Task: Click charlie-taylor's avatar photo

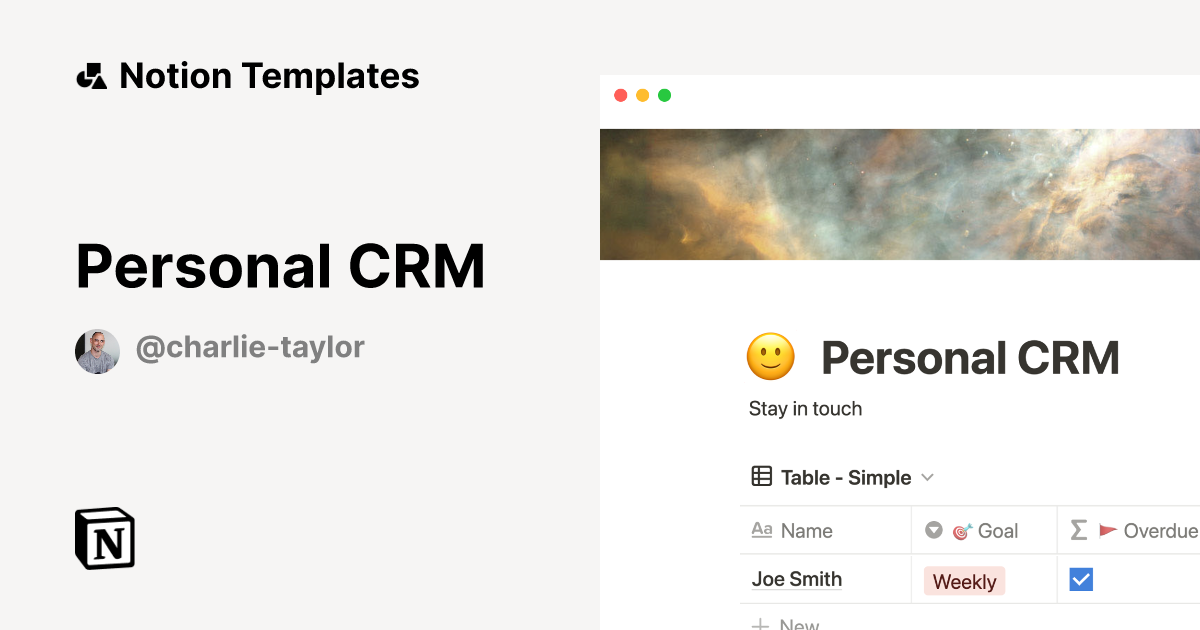Action: (97, 351)
